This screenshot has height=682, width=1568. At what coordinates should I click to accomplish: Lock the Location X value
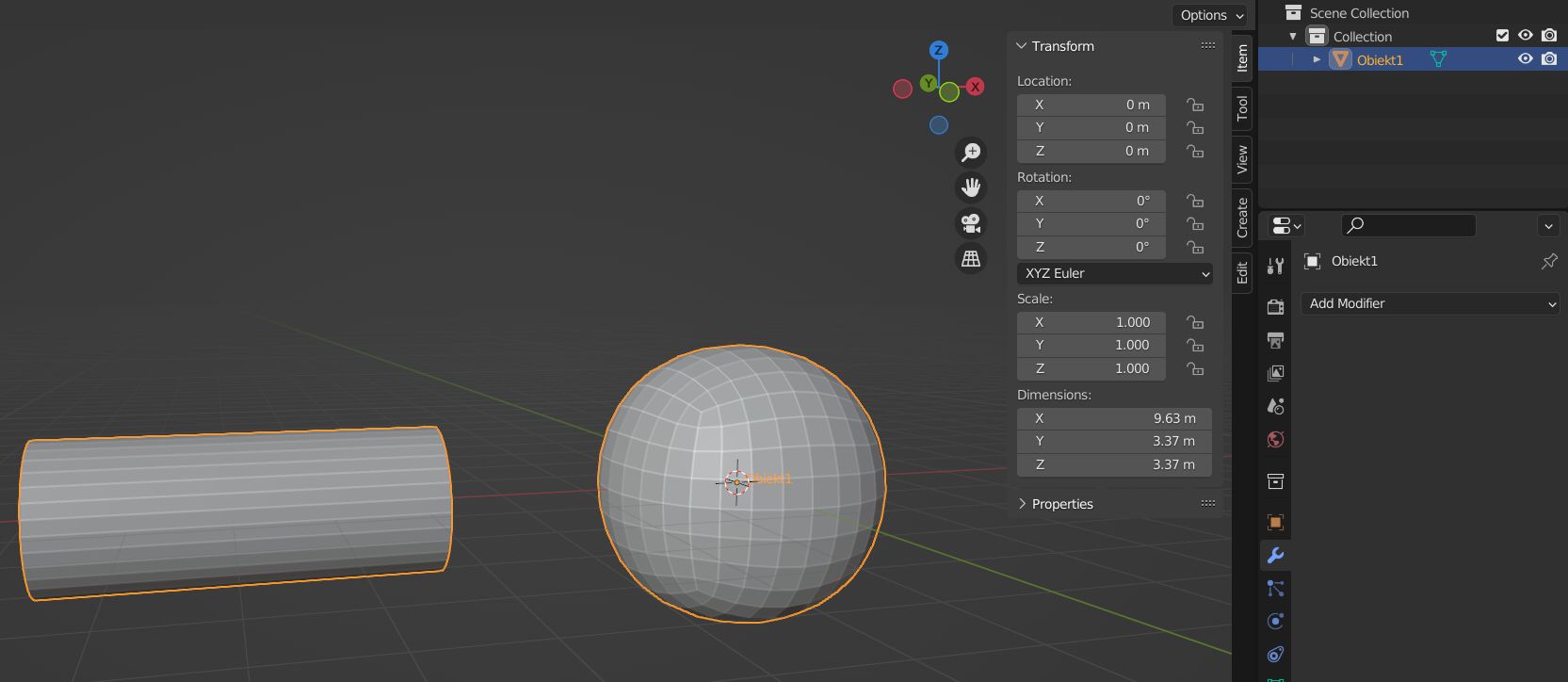click(1195, 105)
